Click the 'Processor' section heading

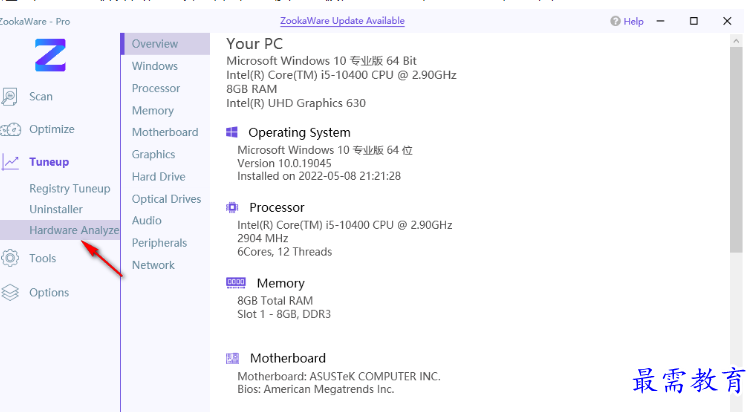(x=276, y=207)
